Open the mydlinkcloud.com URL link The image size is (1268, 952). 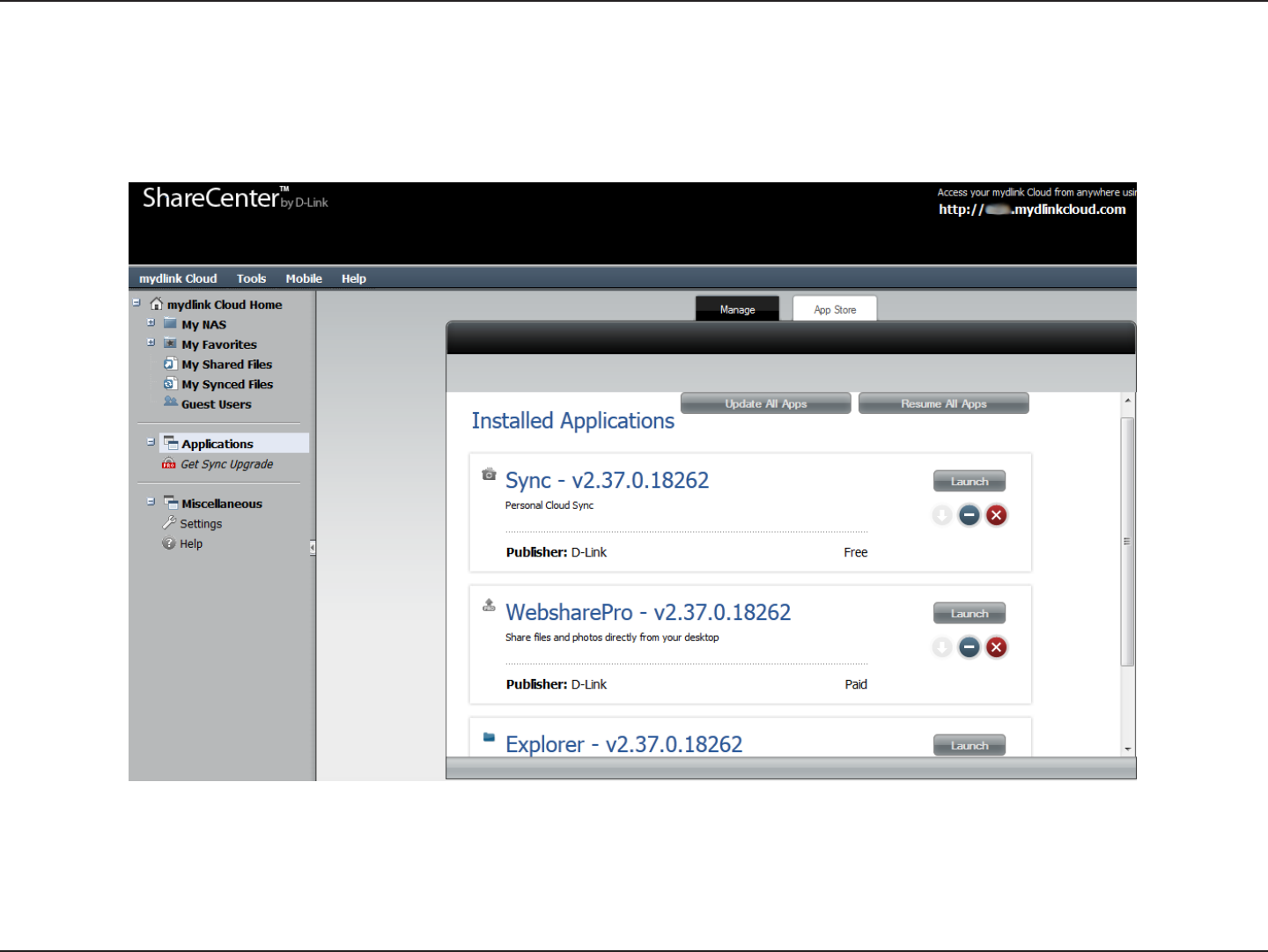1032,210
